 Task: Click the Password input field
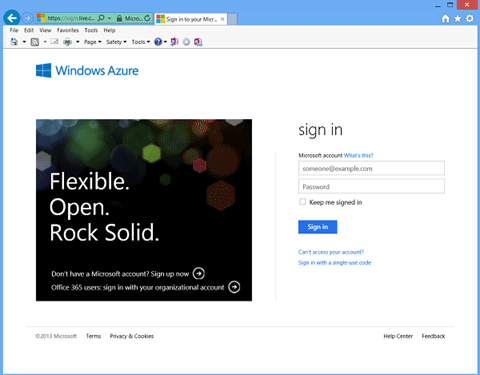[371, 186]
